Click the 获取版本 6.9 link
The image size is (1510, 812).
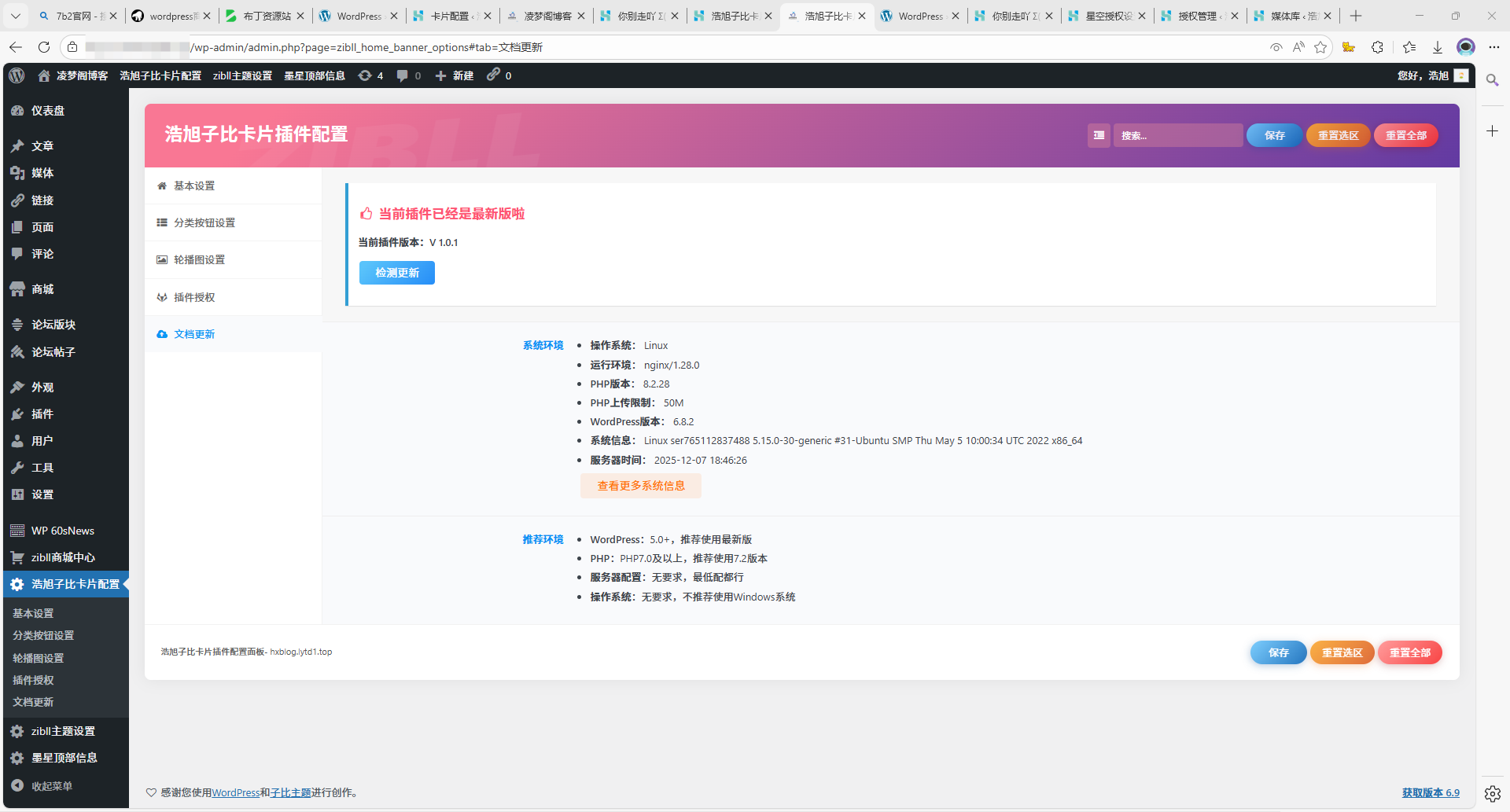coord(1430,792)
